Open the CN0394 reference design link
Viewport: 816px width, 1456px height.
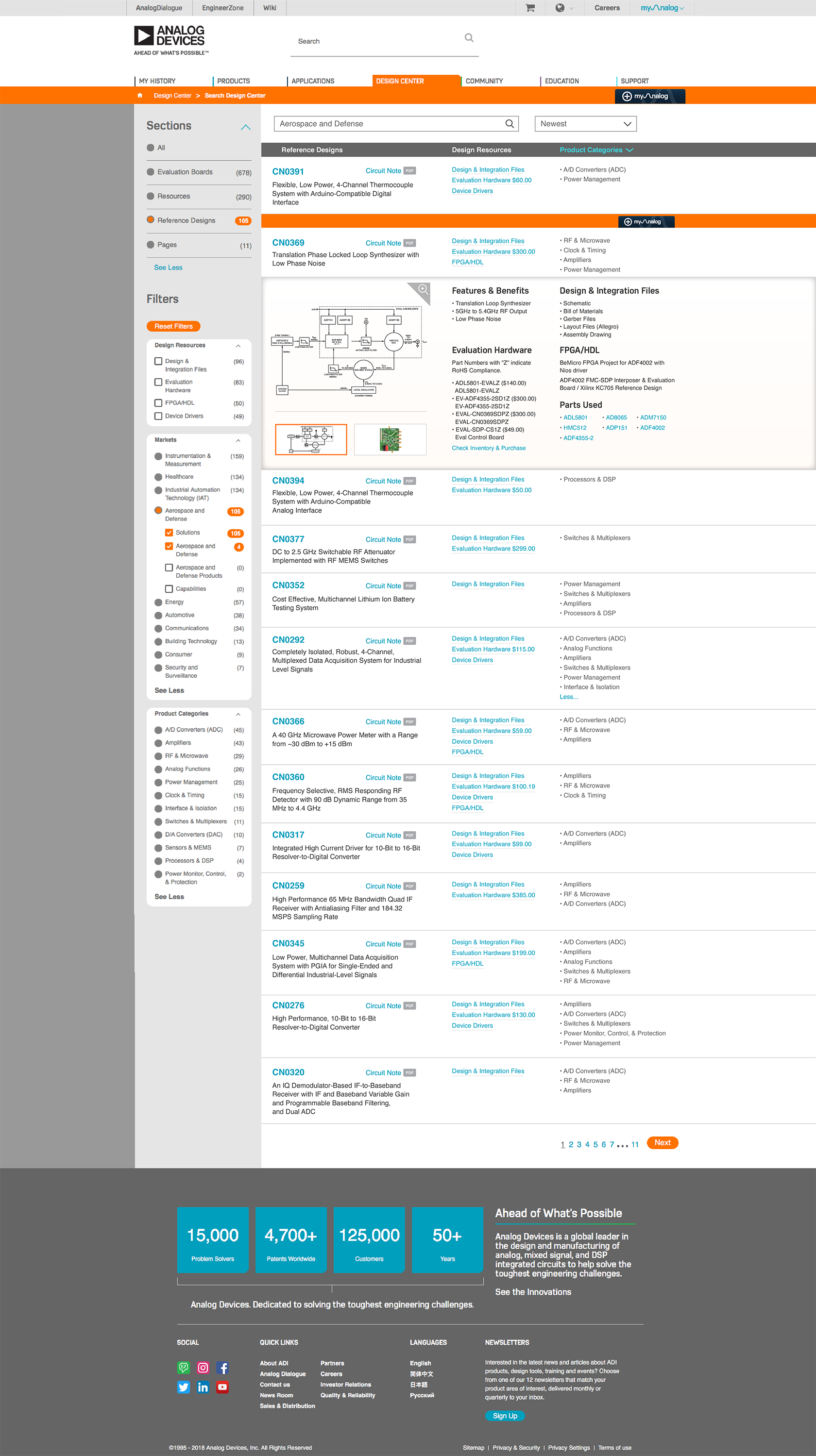pyautogui.click(x=288, y=481)
